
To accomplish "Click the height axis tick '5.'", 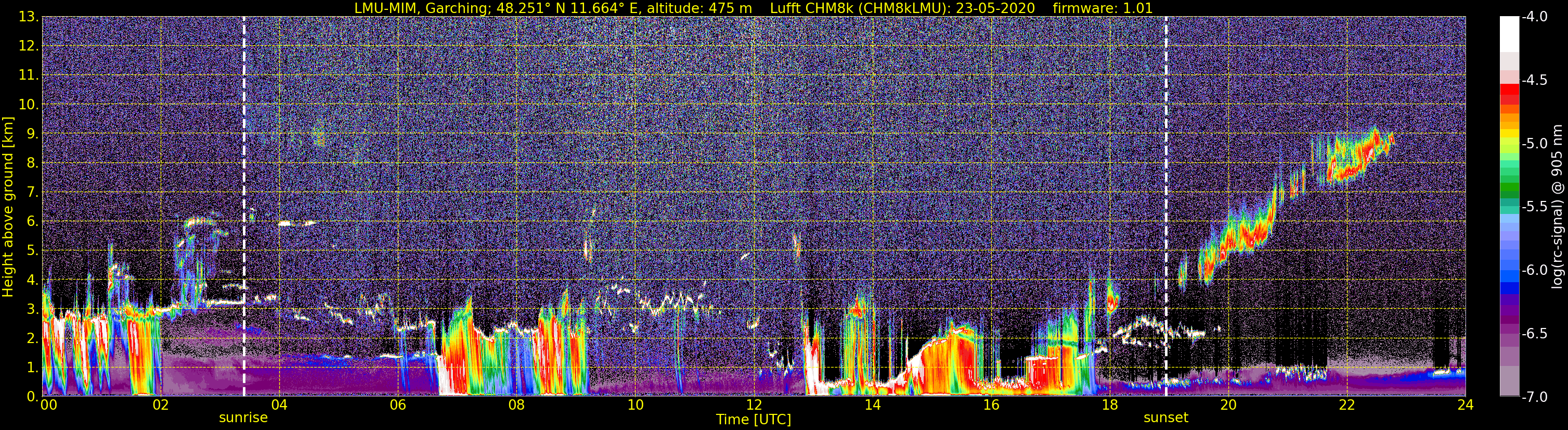I will point(32,251).
